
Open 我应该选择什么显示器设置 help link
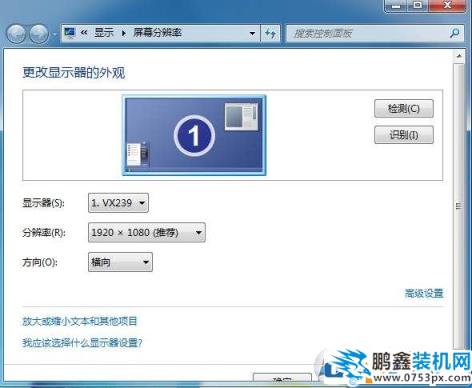coord(82,342)
